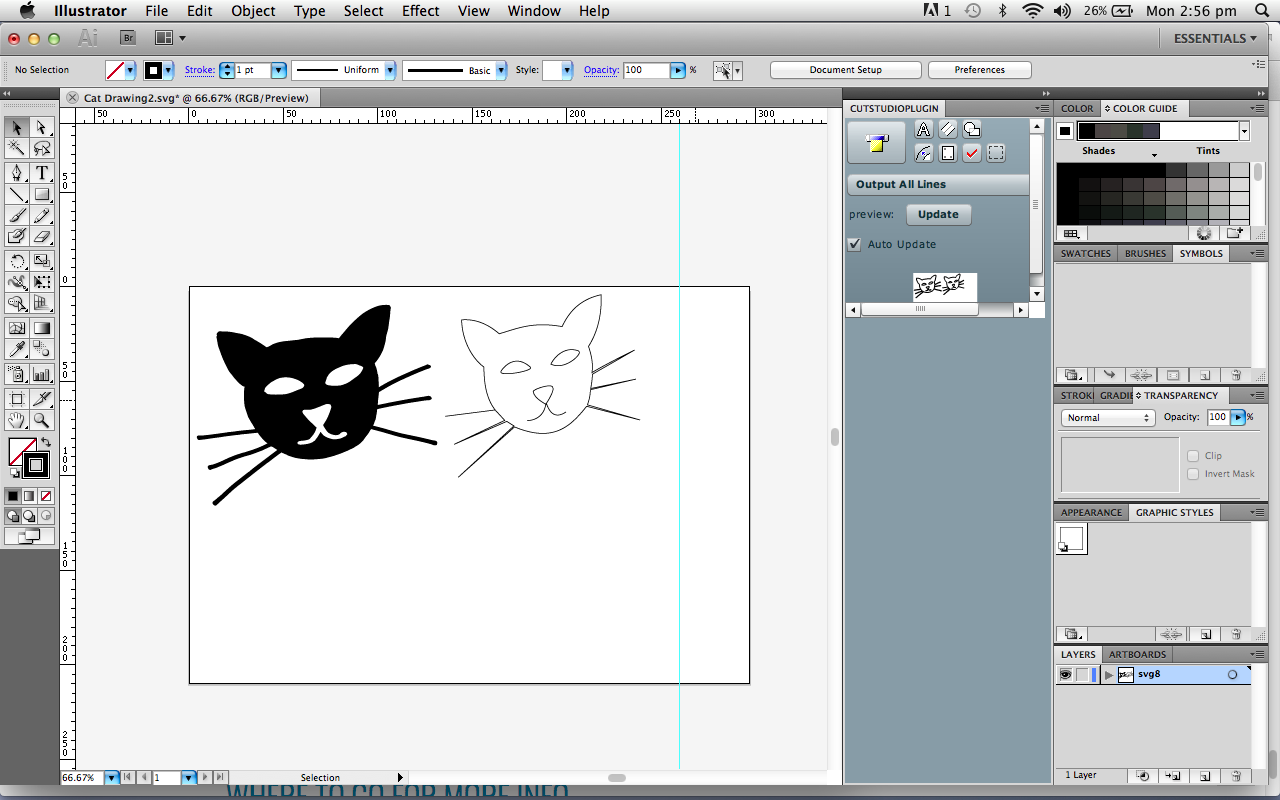Click the red checkmark icon in CutStudioPlugin

pyautogui.click(x=972, y=153)
